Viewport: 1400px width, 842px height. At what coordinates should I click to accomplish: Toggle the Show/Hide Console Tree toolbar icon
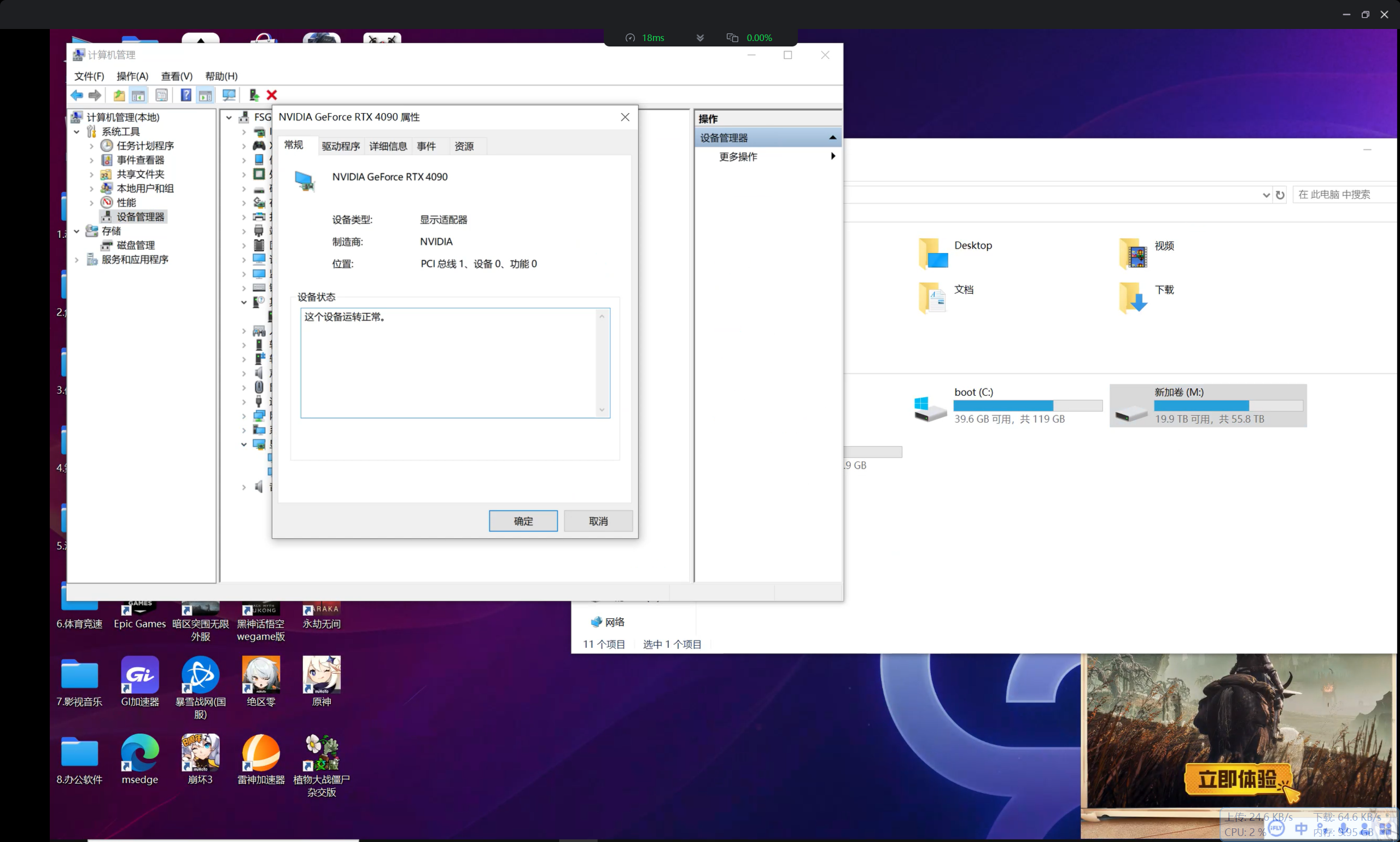pos(138,95)
